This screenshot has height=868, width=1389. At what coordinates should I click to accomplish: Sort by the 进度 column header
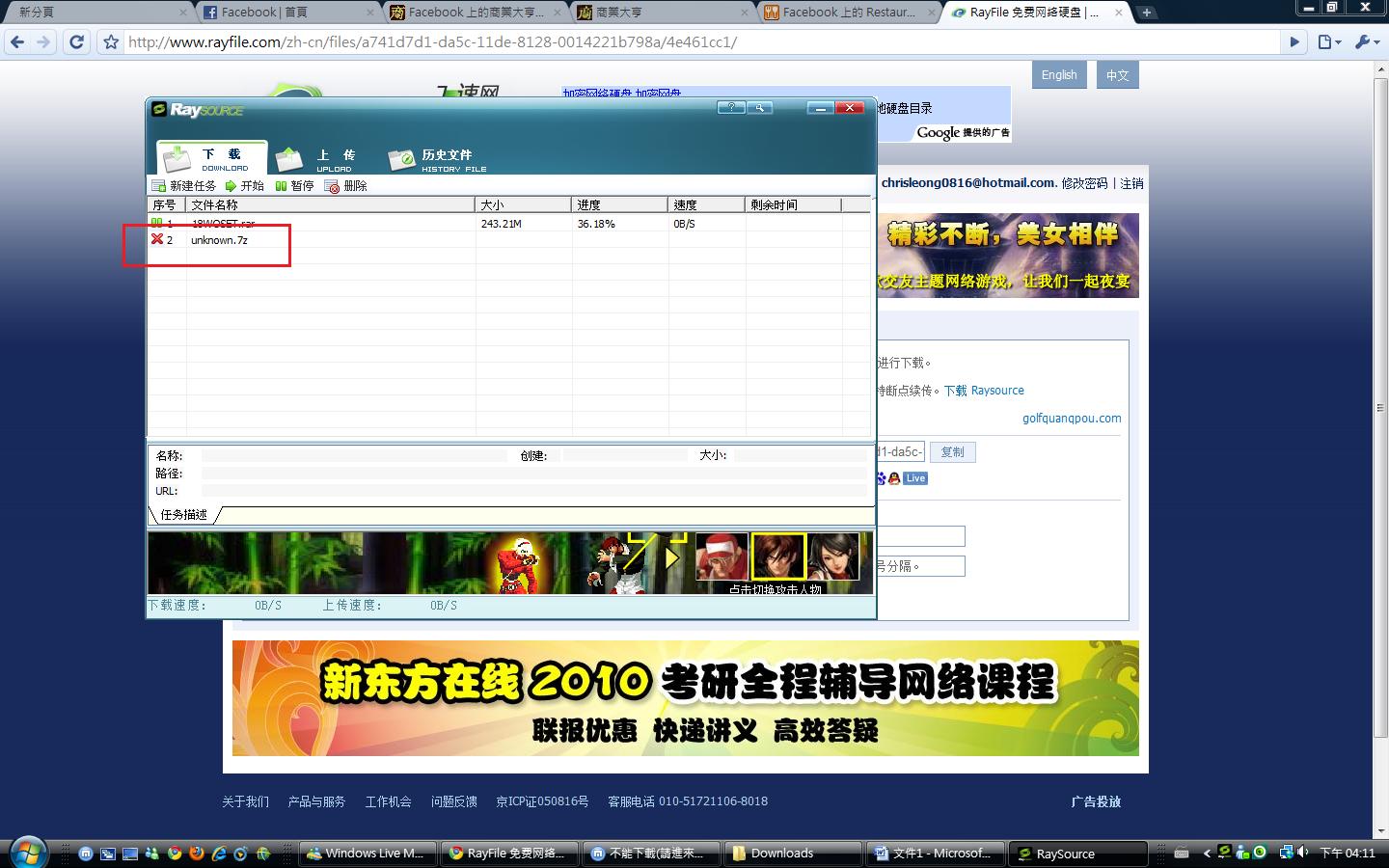coord(620,204)
